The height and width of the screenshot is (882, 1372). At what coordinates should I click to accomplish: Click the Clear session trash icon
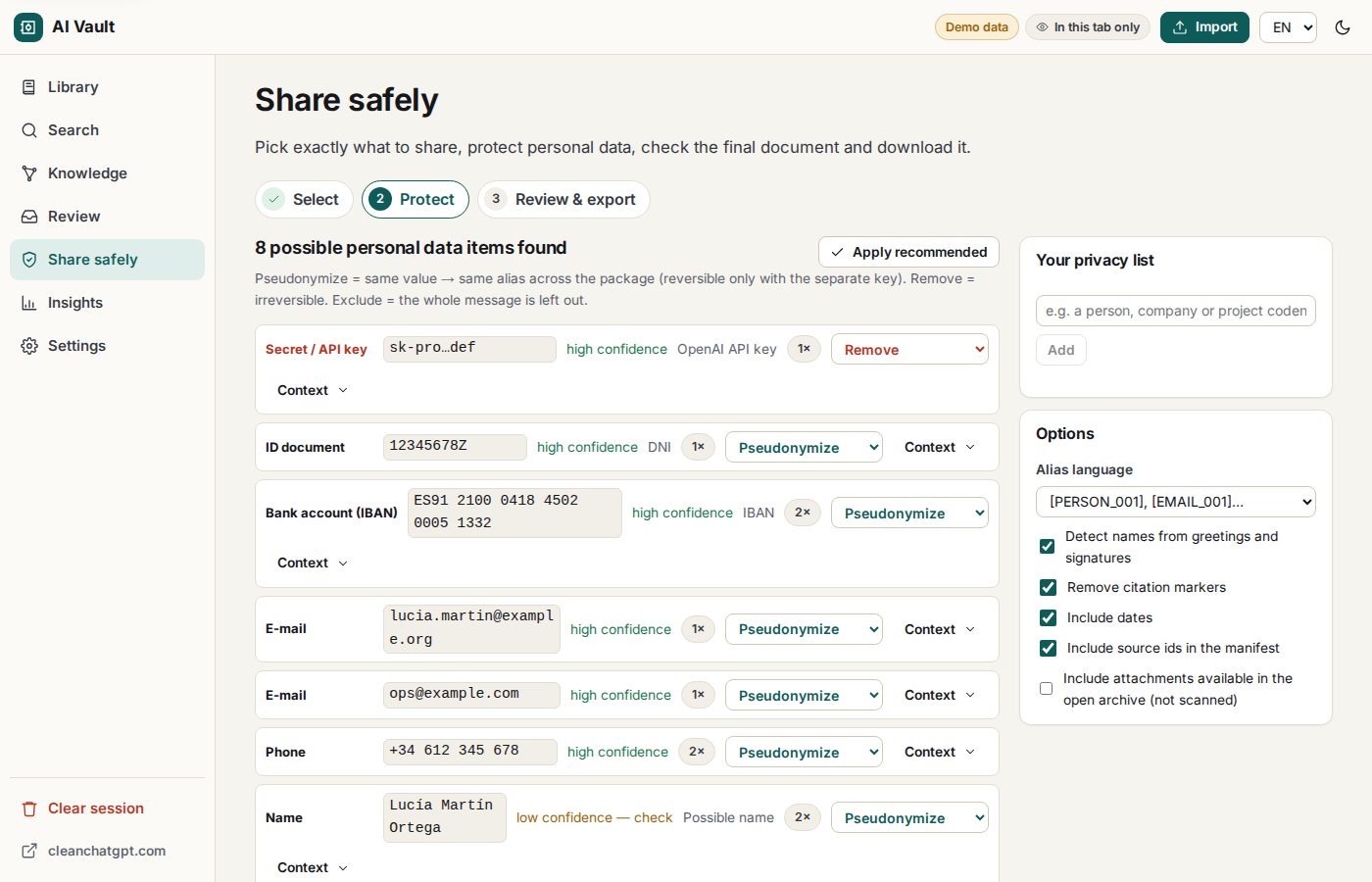pos(29,808)
